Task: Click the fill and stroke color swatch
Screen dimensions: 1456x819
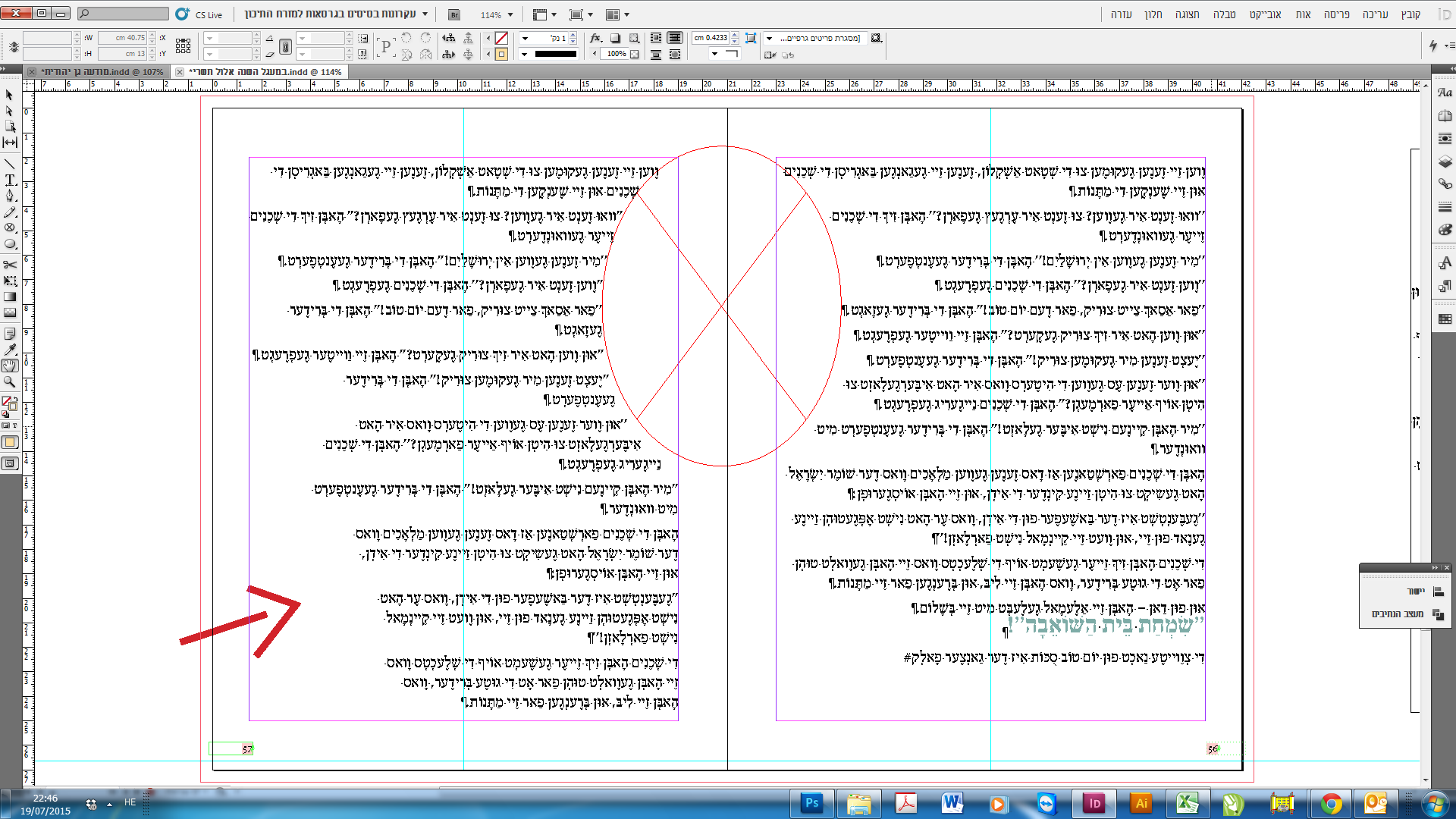Action: click(10, 403)
